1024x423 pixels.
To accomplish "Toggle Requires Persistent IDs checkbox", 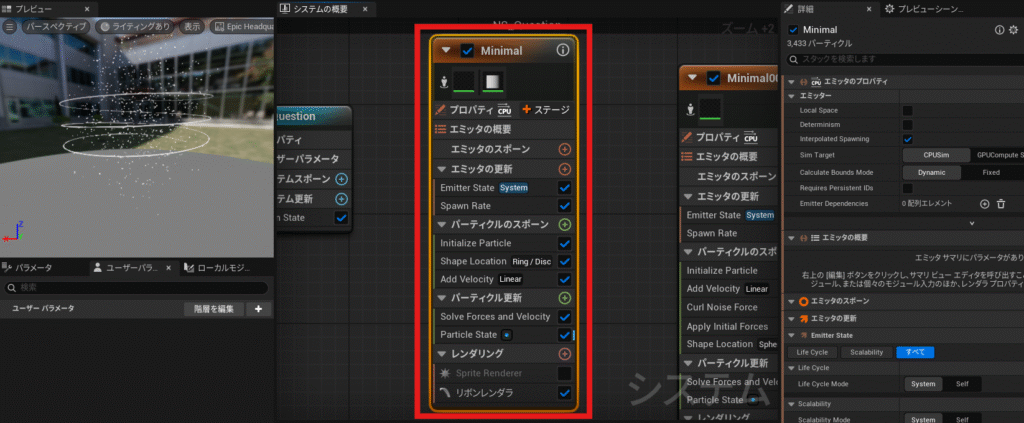I will (x=908, y=188).
